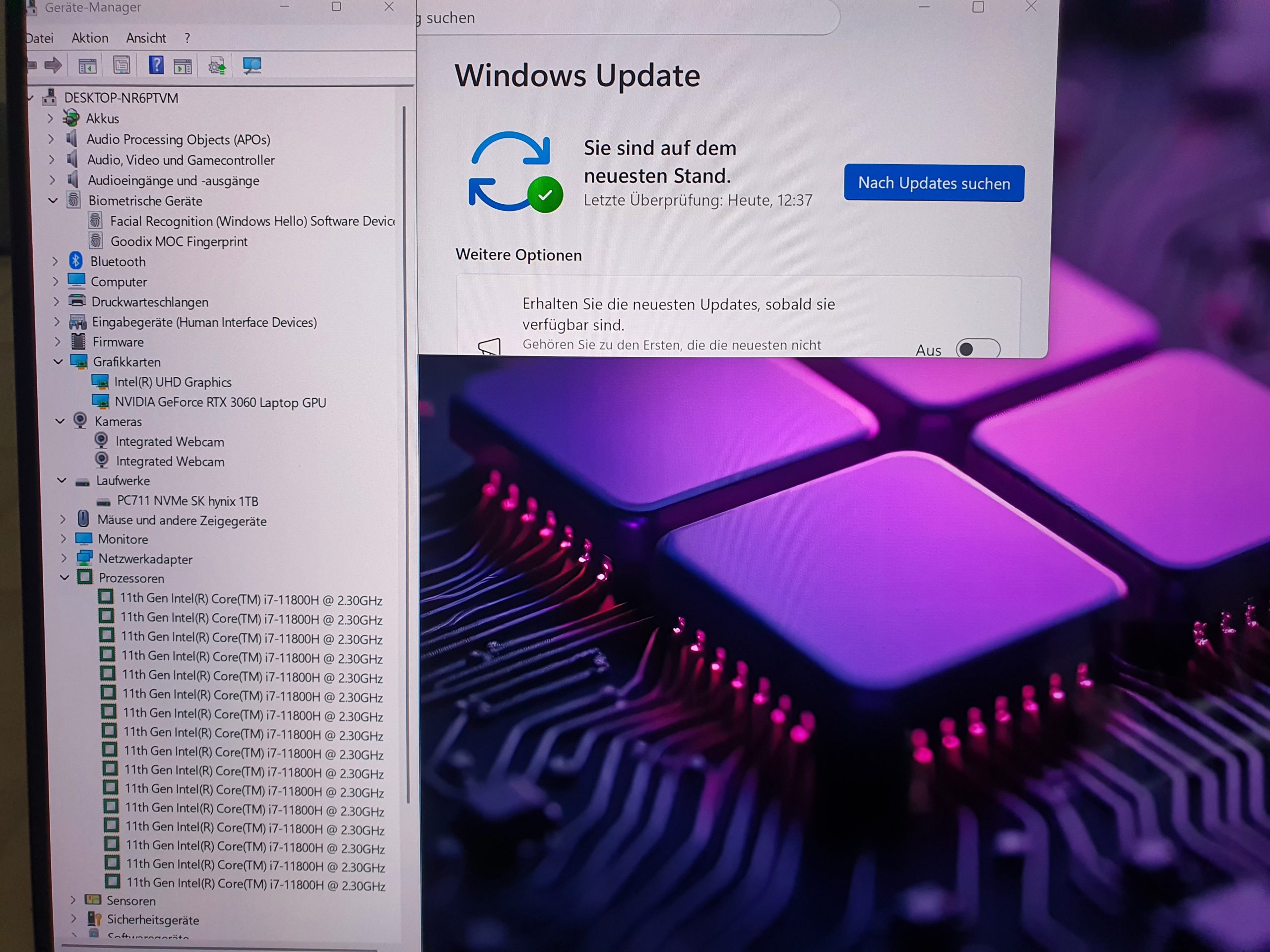The image size is (1270, 952).
Task: Click scan for hardware changes icon
Action: click(x=252, y=65)
